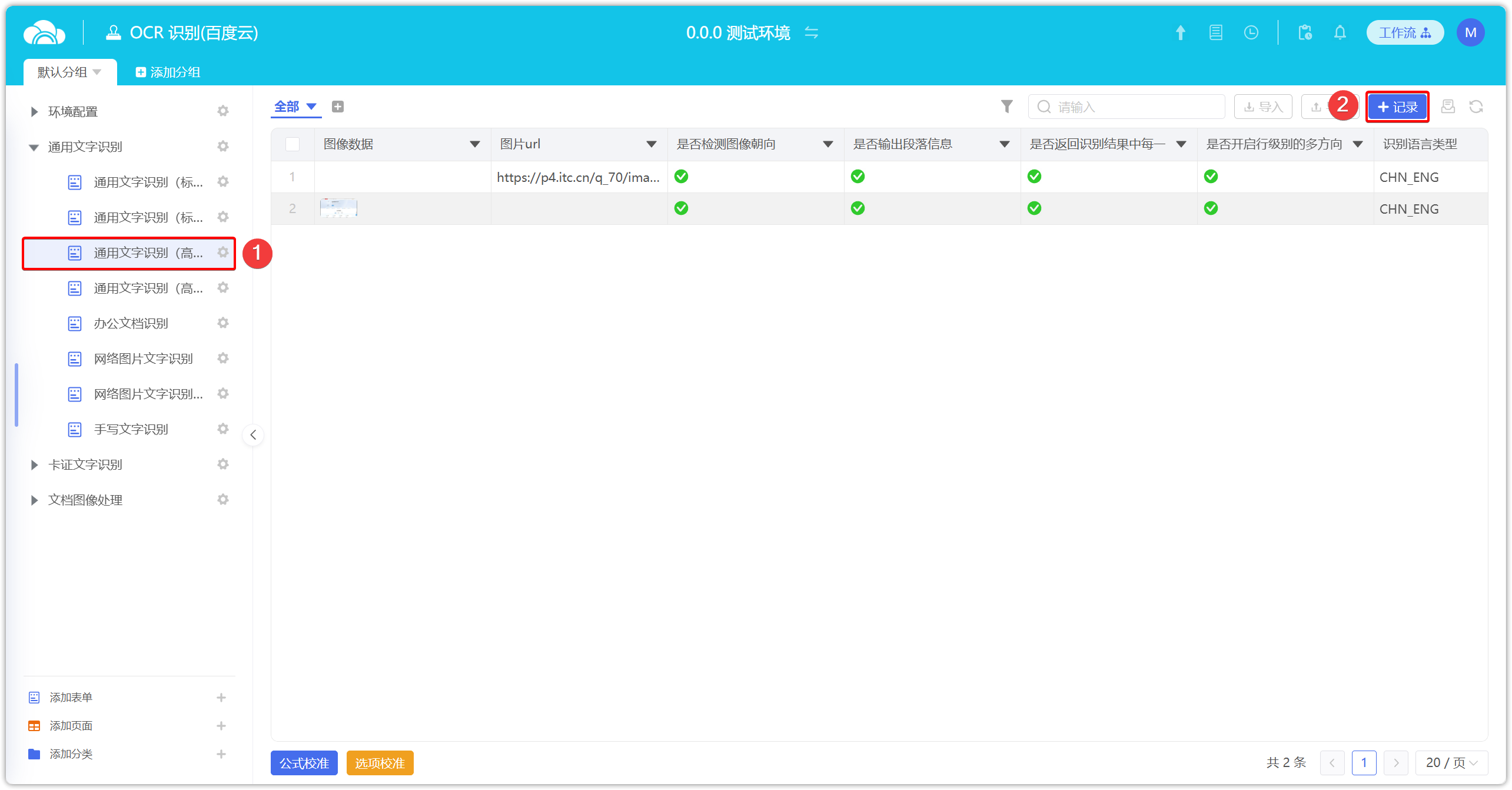
Task: Go to page 1 in pagination
Action: 1364,763
